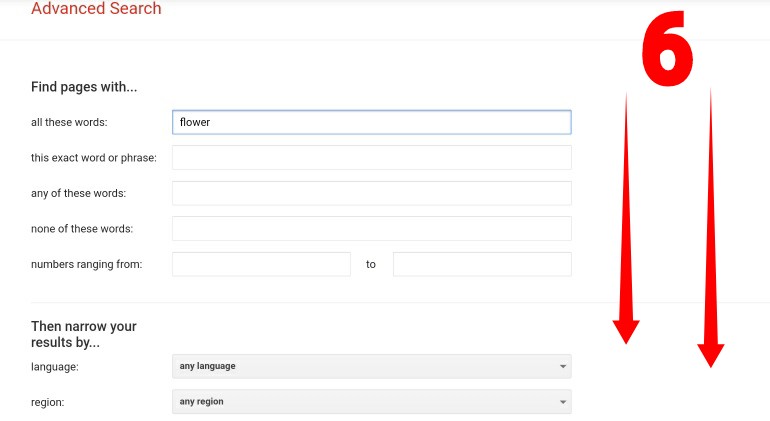The height and width of the screenshot is (421, 770).
Task: Focus the 'all these words' field containing flower
Action: point(372,122)
